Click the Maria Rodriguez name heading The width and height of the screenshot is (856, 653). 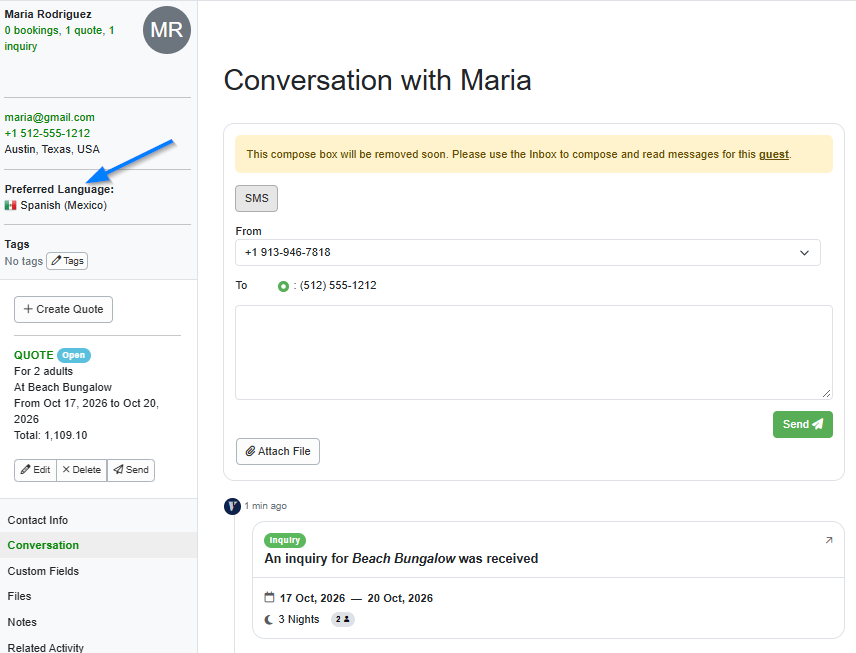click(48, 14)
